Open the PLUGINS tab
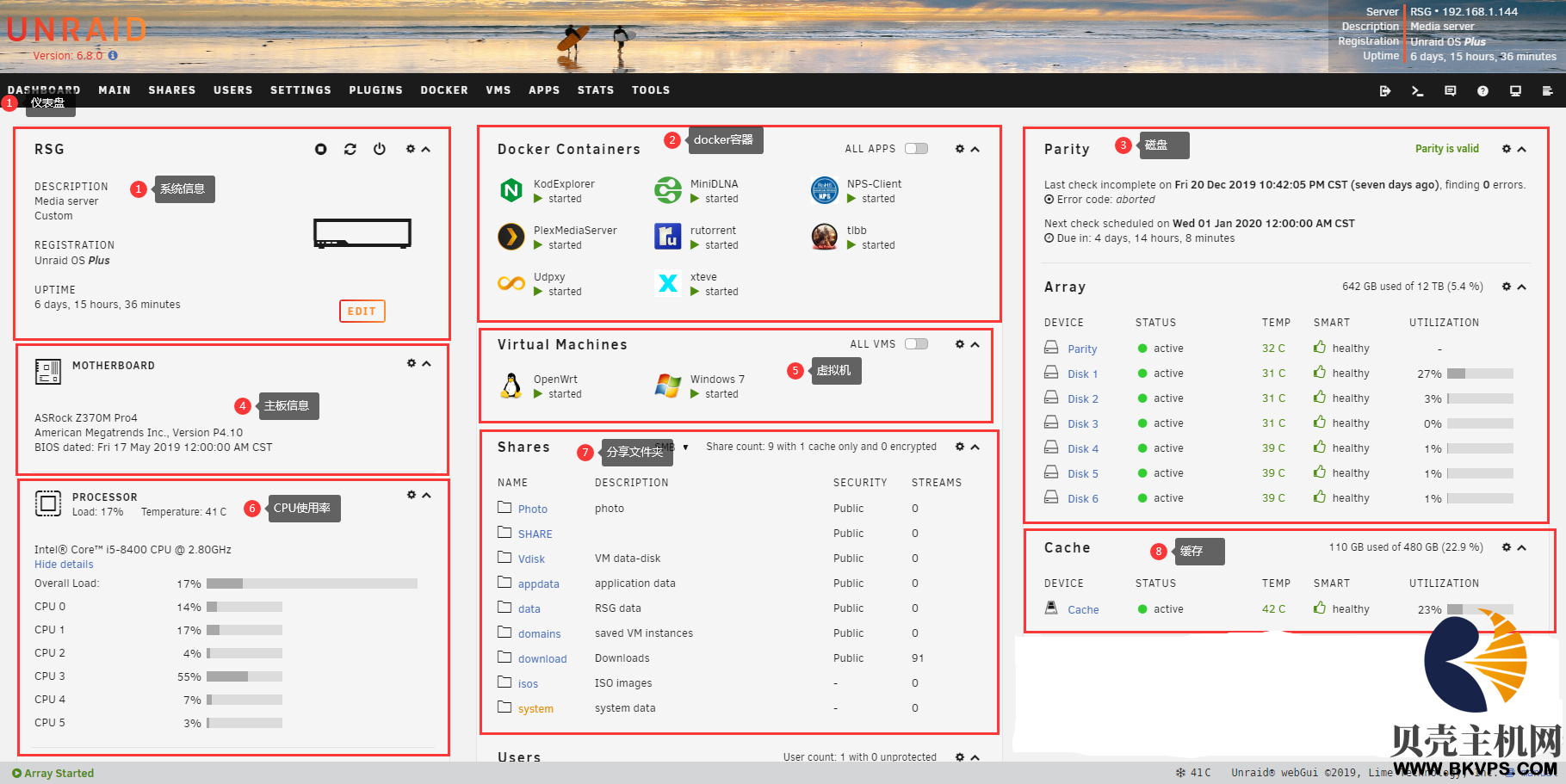 375,90
